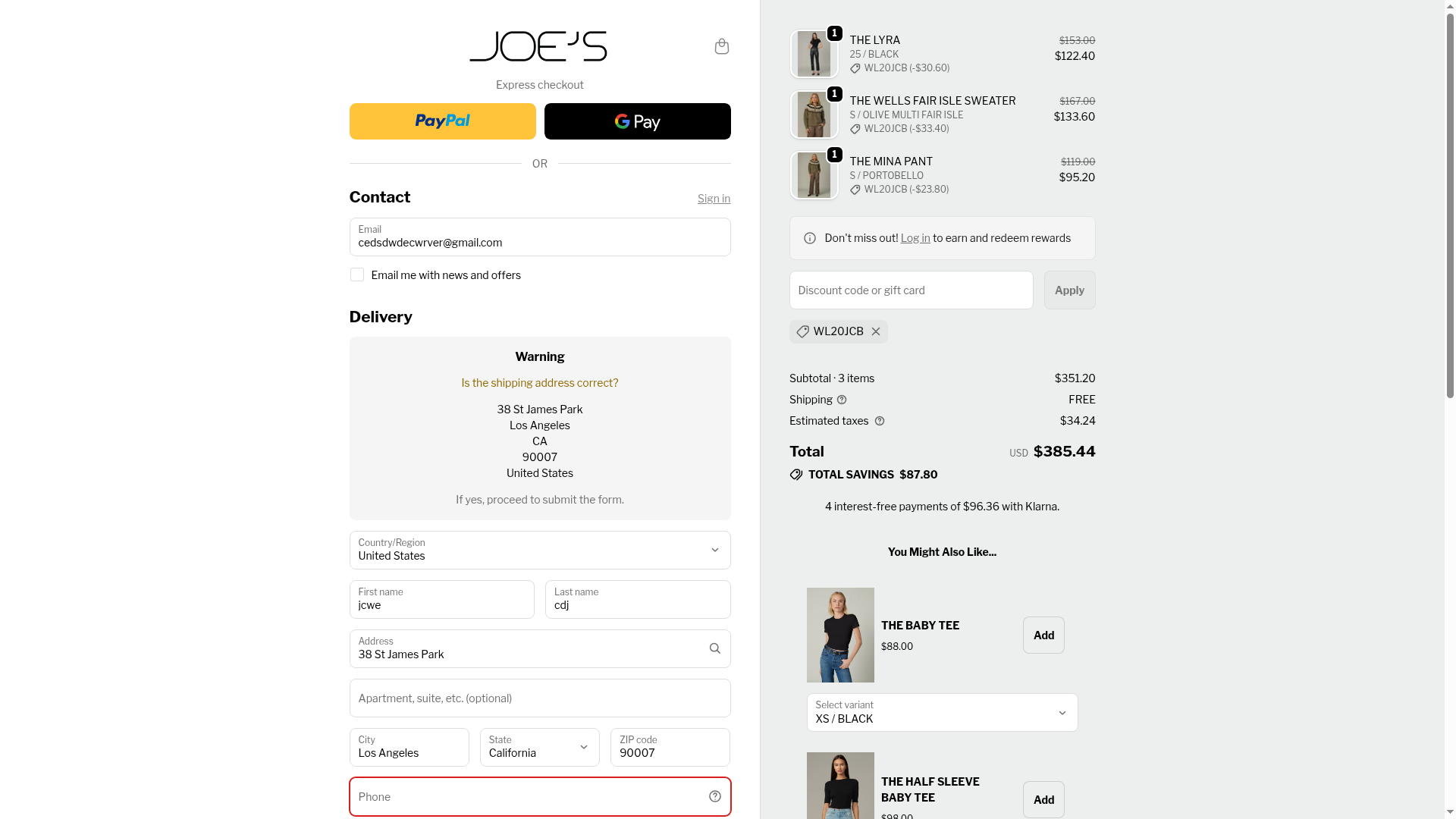Image resolution: width=1456 pixels, height=819 pixels.
Task: Open the Baby Tee variant dropdown
Action: coord(942,712)
